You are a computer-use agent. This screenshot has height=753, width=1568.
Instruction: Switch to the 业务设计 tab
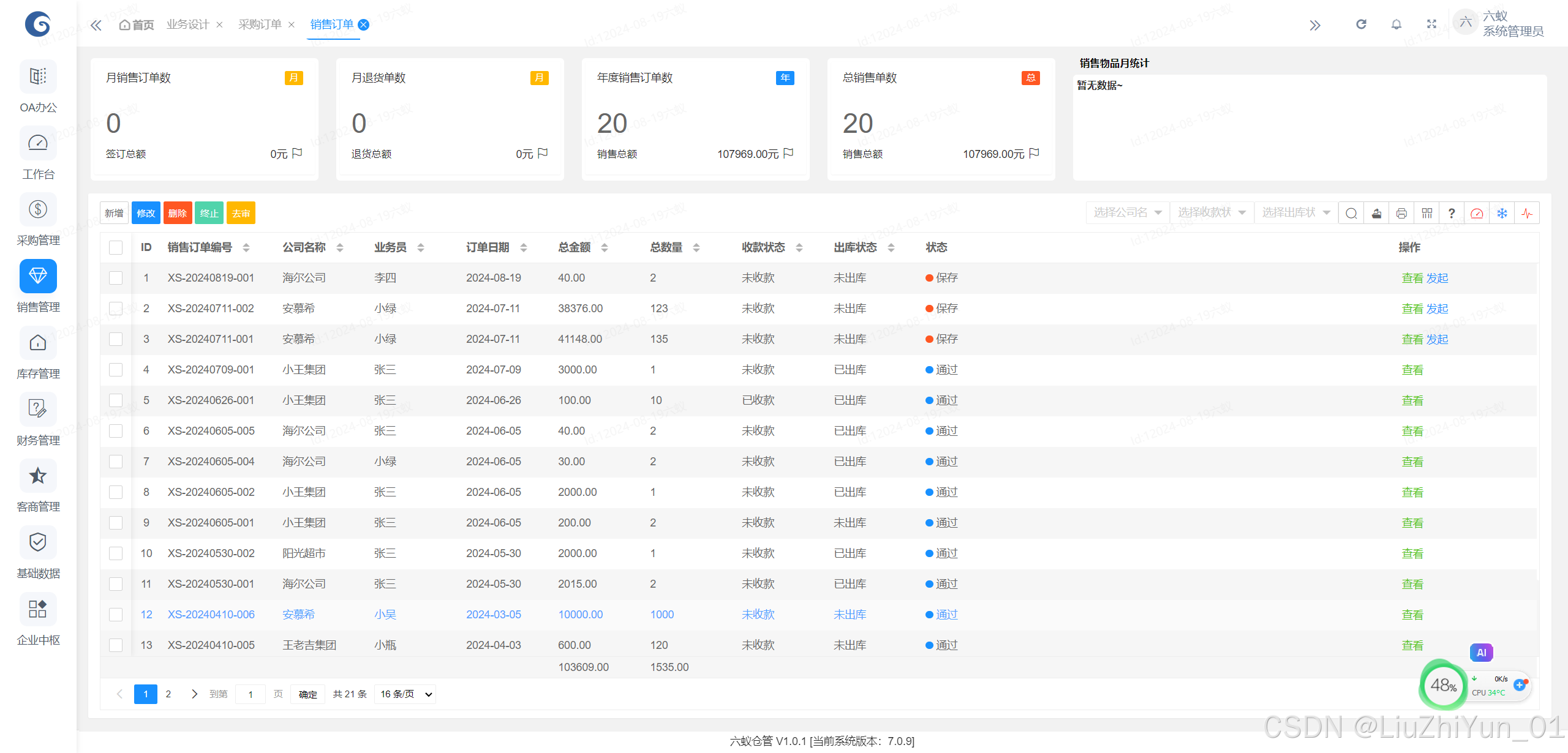coord(187,24)
